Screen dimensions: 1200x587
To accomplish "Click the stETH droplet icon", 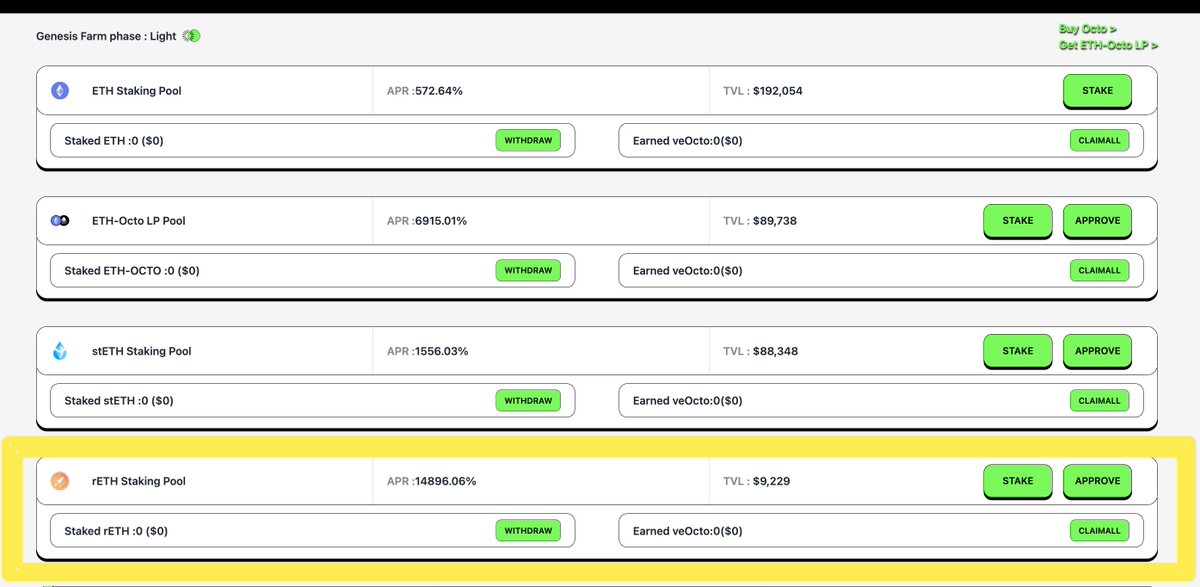I will pos(60,351).
